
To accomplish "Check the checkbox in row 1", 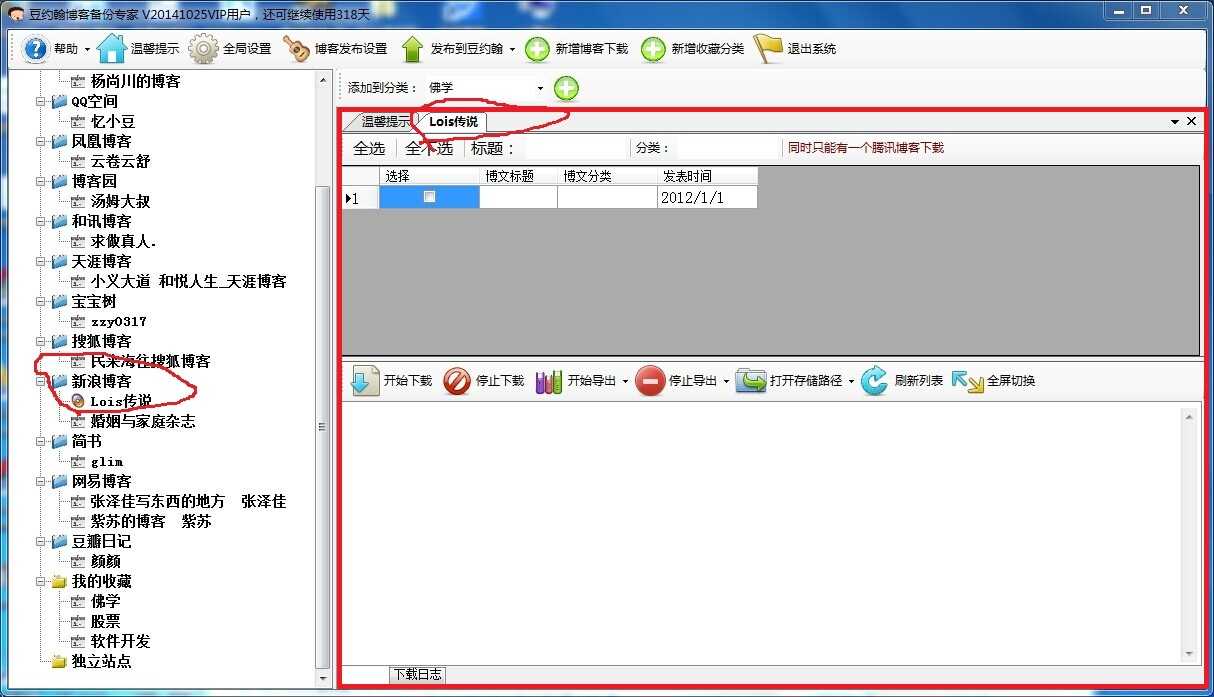I will click(428, 197).
